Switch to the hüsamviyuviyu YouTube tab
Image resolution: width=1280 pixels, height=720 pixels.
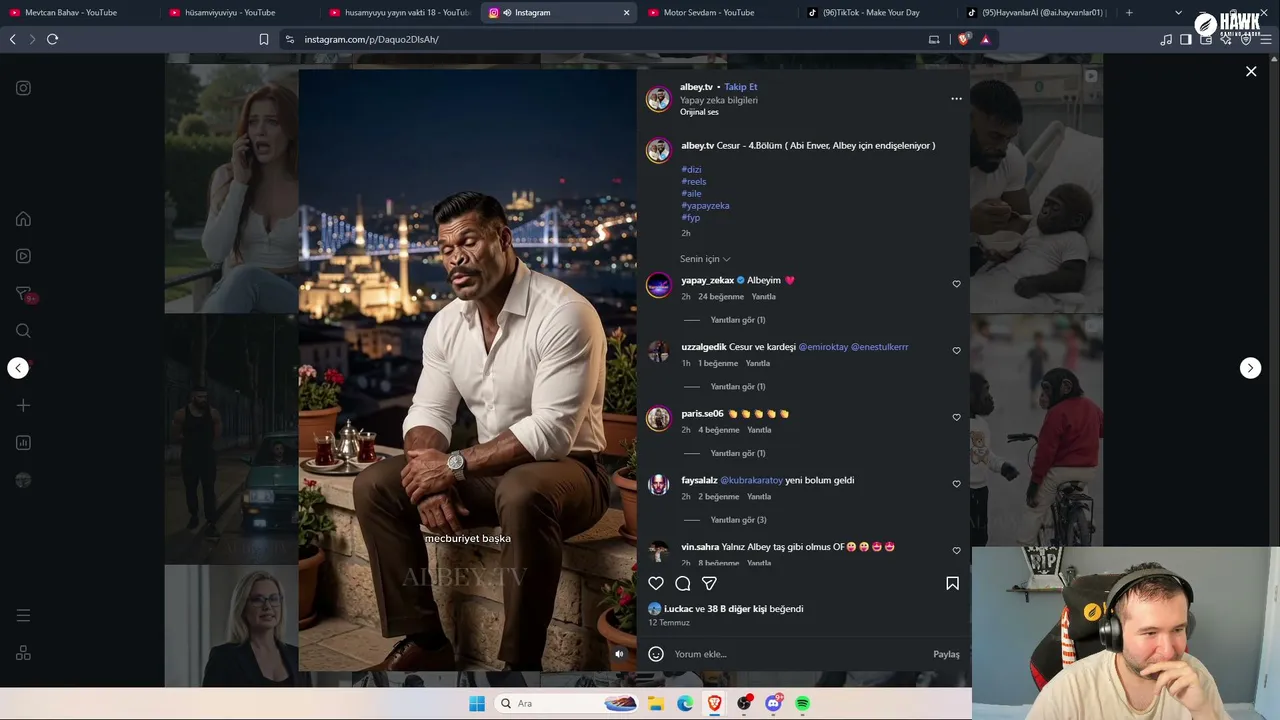(x=237, y=13)
